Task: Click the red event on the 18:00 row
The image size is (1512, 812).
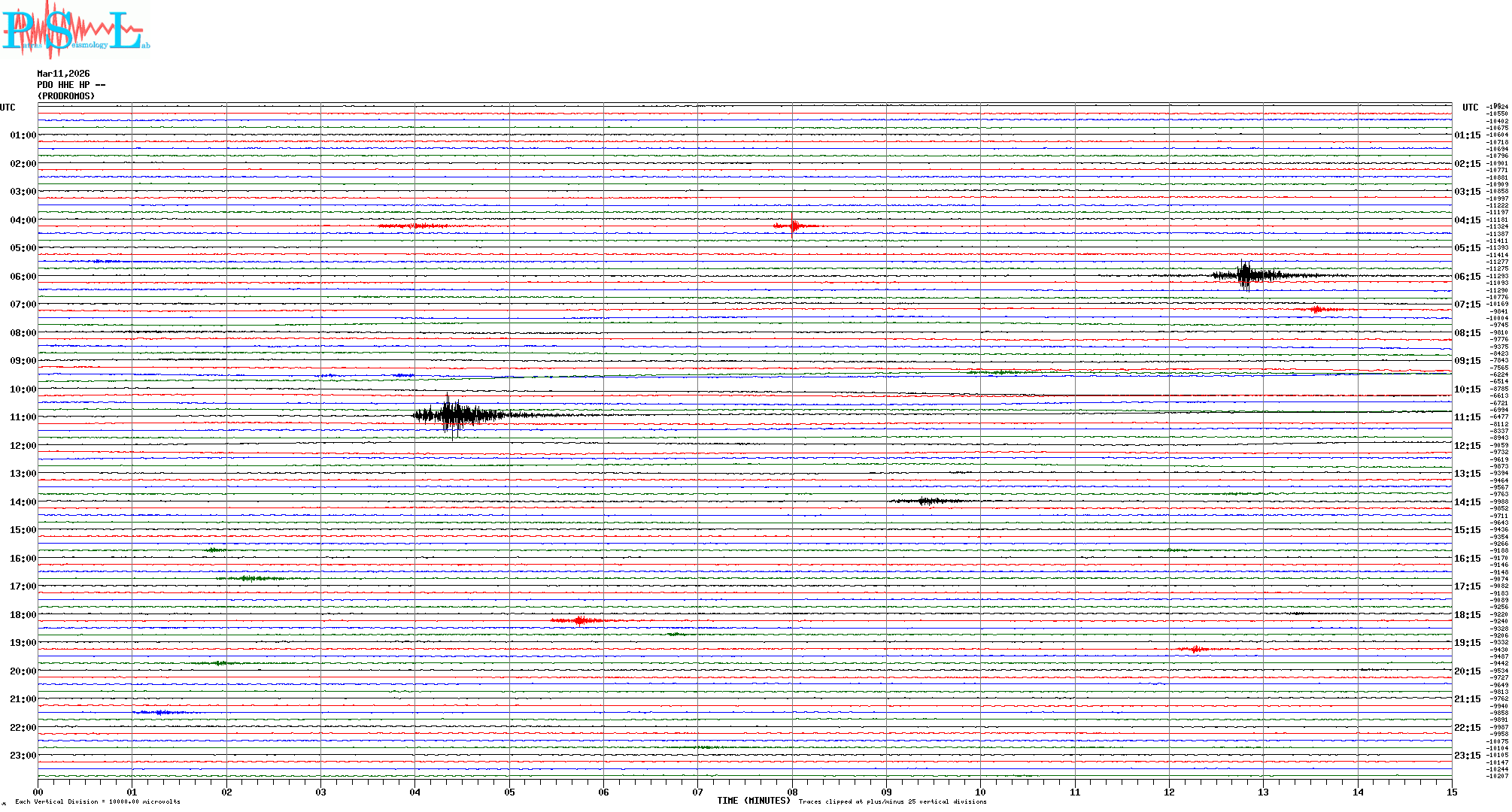Action: click(580, 620)
